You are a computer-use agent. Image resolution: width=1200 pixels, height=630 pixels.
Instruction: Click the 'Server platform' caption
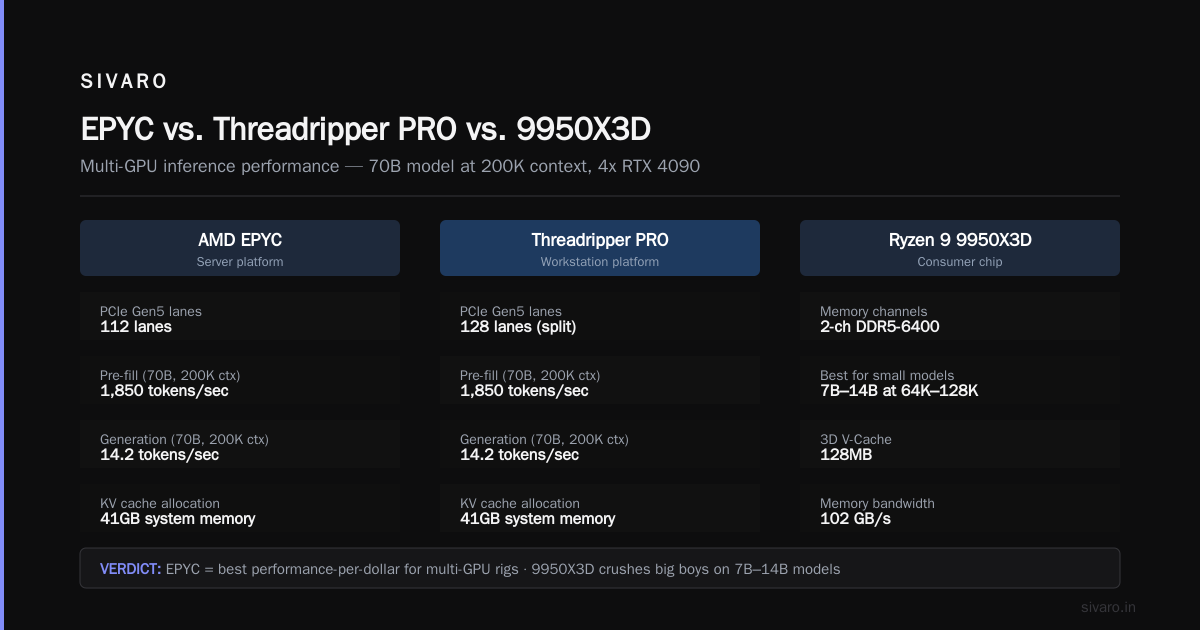click(x=240, y=262)
